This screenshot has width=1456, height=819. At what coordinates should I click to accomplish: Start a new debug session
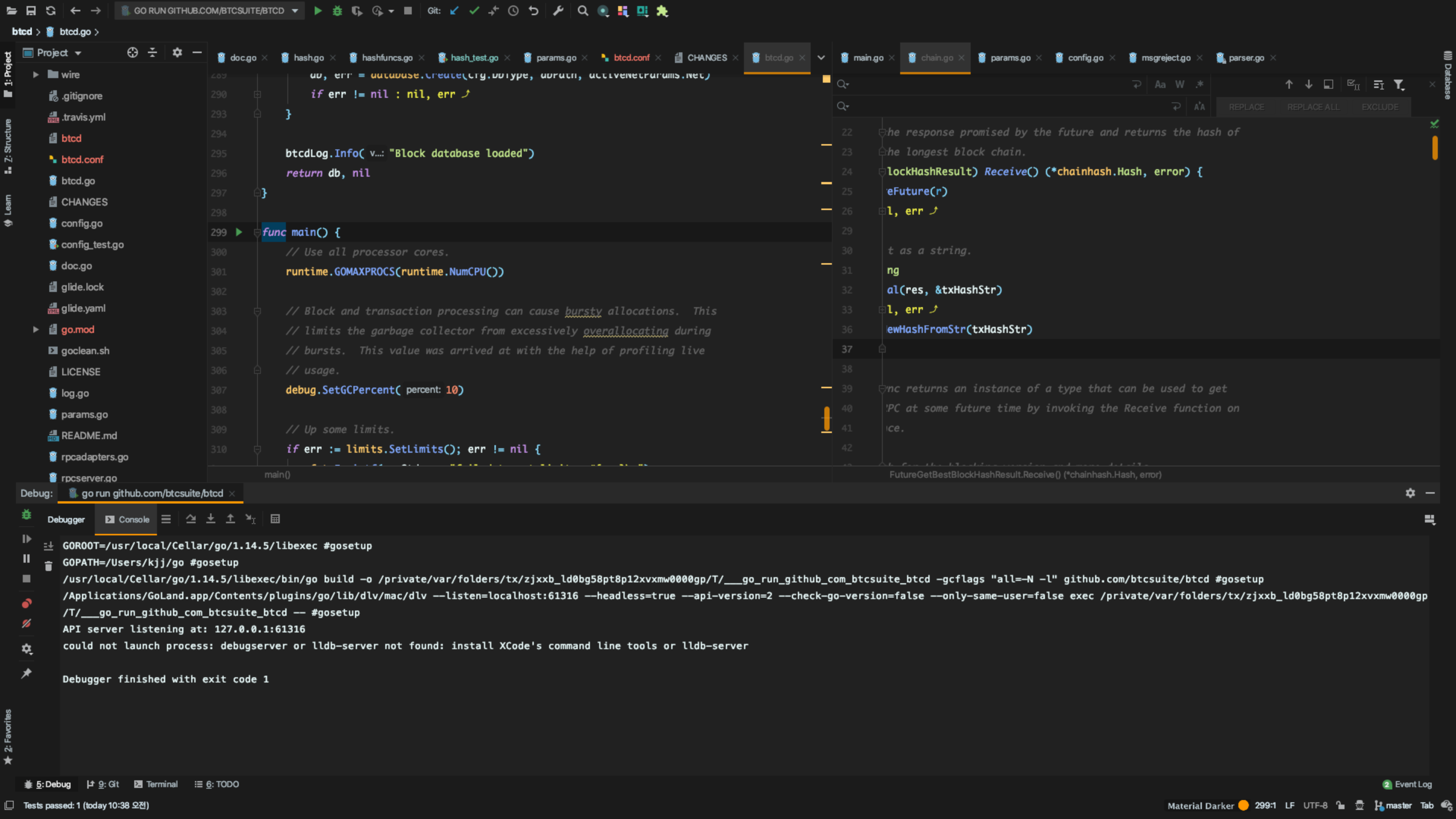click(x=337, y=11)
